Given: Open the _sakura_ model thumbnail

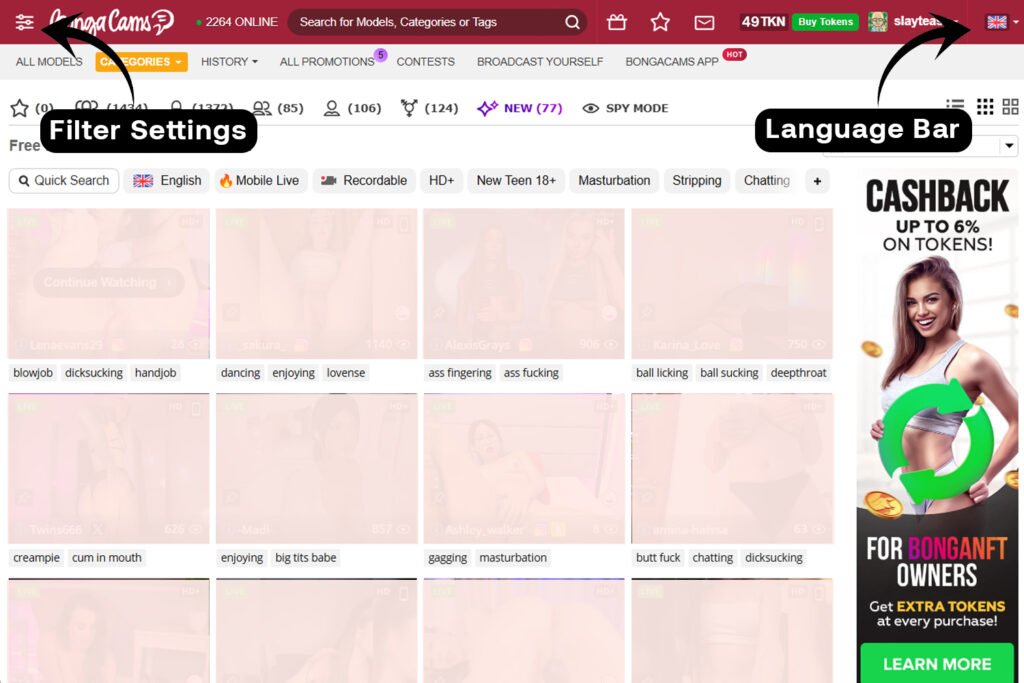Looking at the screenshot, I should tap(316, 283).
